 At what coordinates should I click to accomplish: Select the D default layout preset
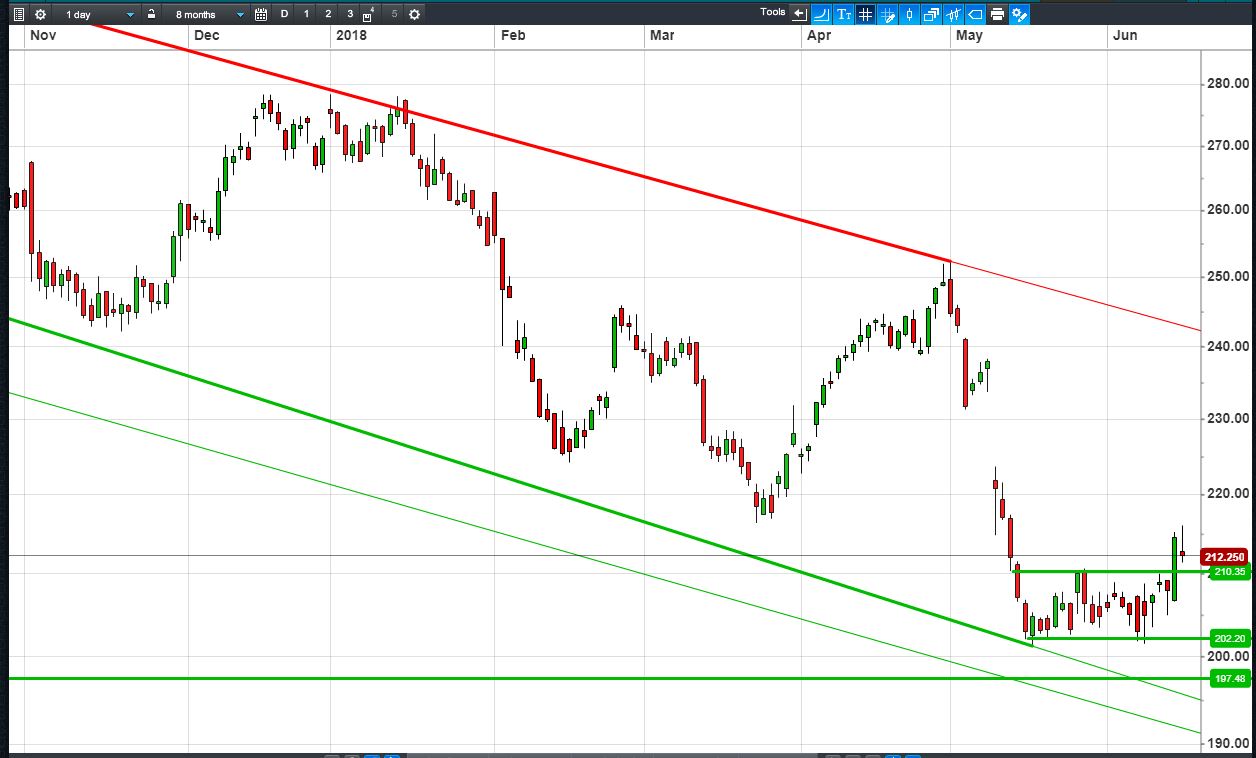[x=284, y=14]
